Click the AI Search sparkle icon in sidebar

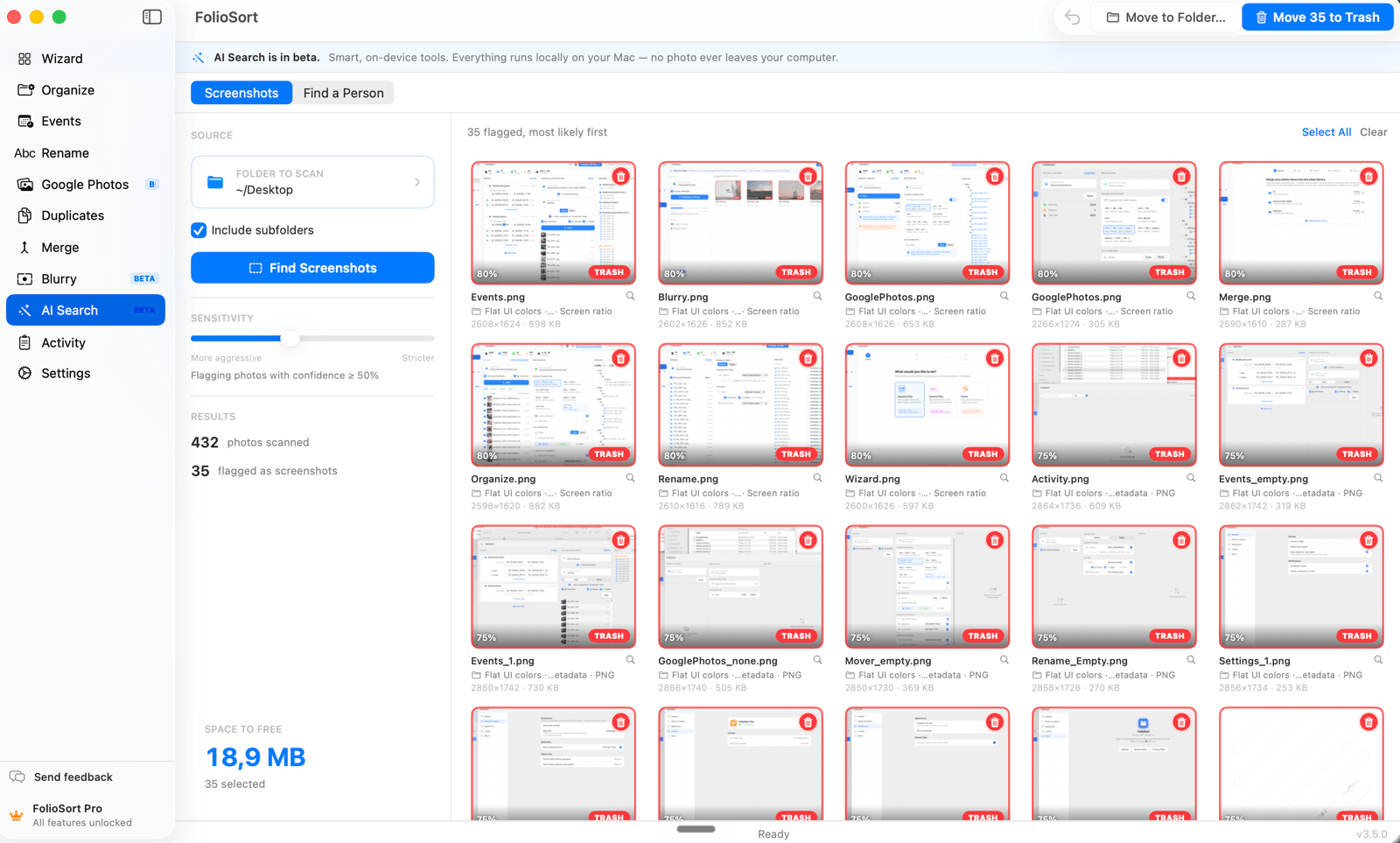[24, 311]
